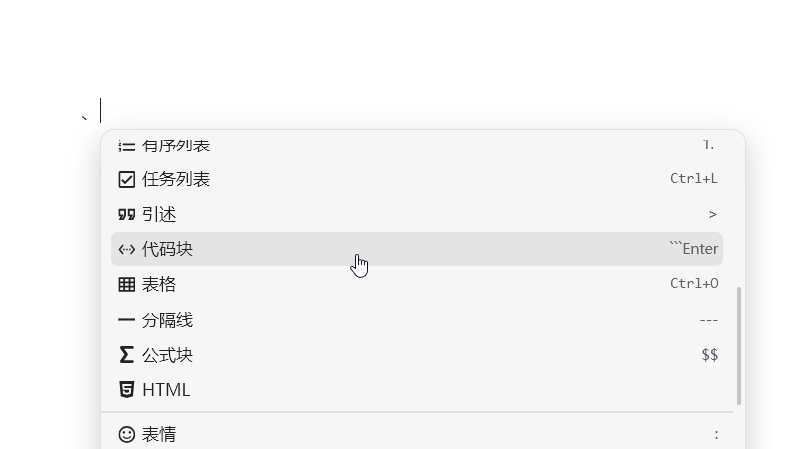The width and height of the screenshot is (790, 449).
Task: Open the 表情 menu entry
Action: 159,434
